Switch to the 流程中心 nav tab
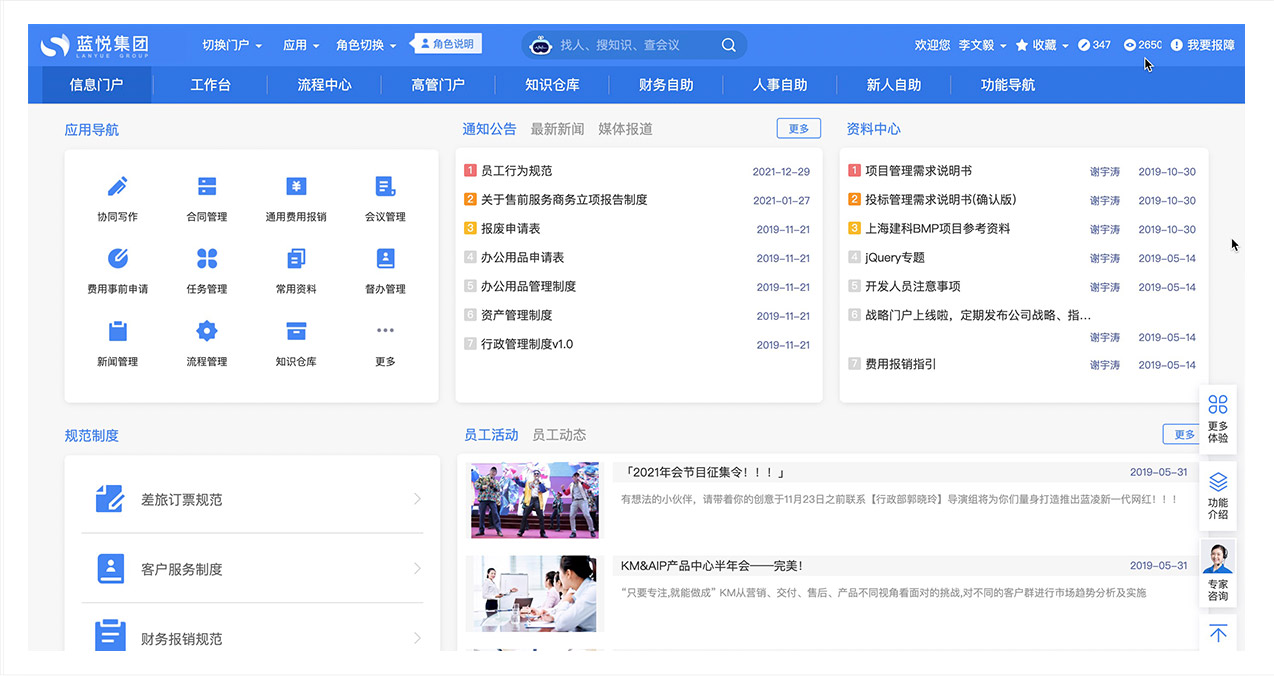1274x676 pixels. tap(324, 85)
